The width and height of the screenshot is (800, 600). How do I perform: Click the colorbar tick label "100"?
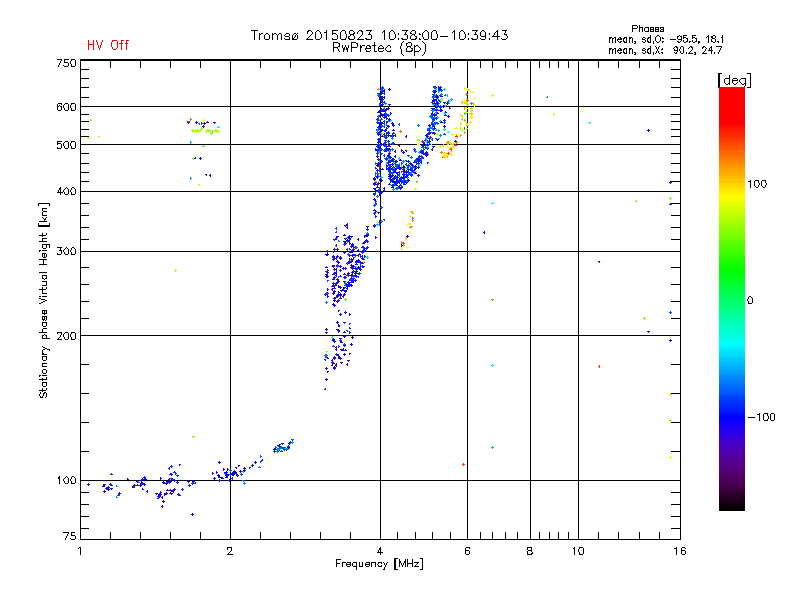(x=757, y=184)
